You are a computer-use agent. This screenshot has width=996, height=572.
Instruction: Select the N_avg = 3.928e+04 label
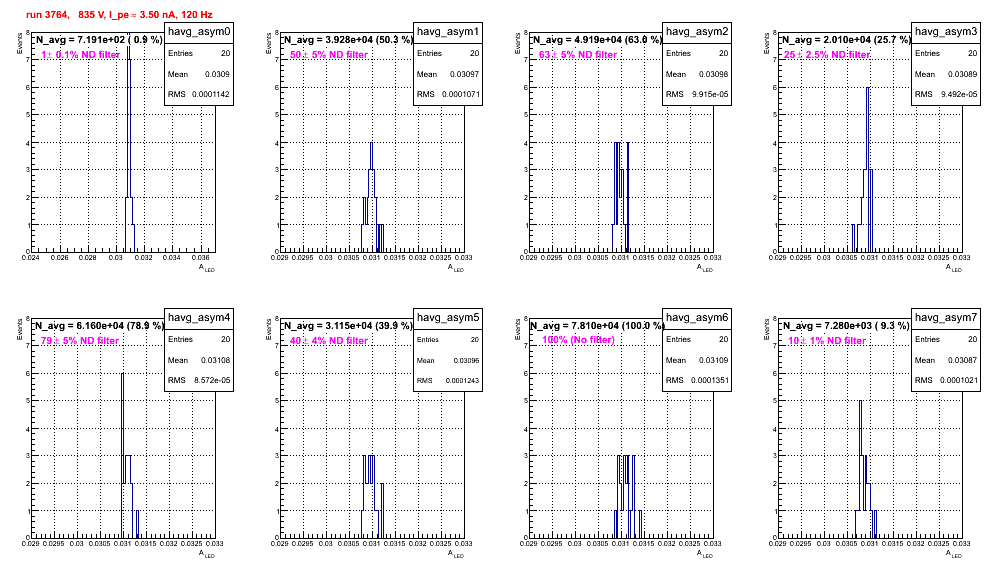click(348, 40)
